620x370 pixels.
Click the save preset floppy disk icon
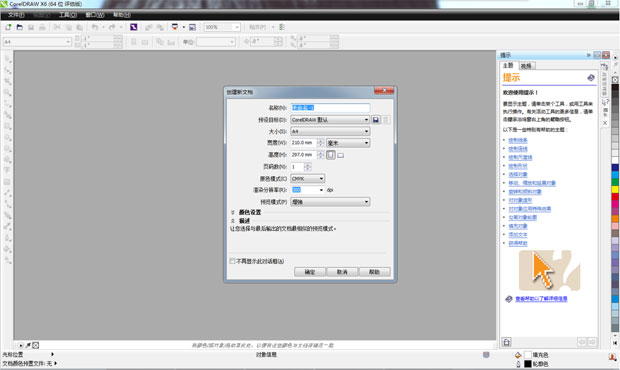tap(376, 119)
